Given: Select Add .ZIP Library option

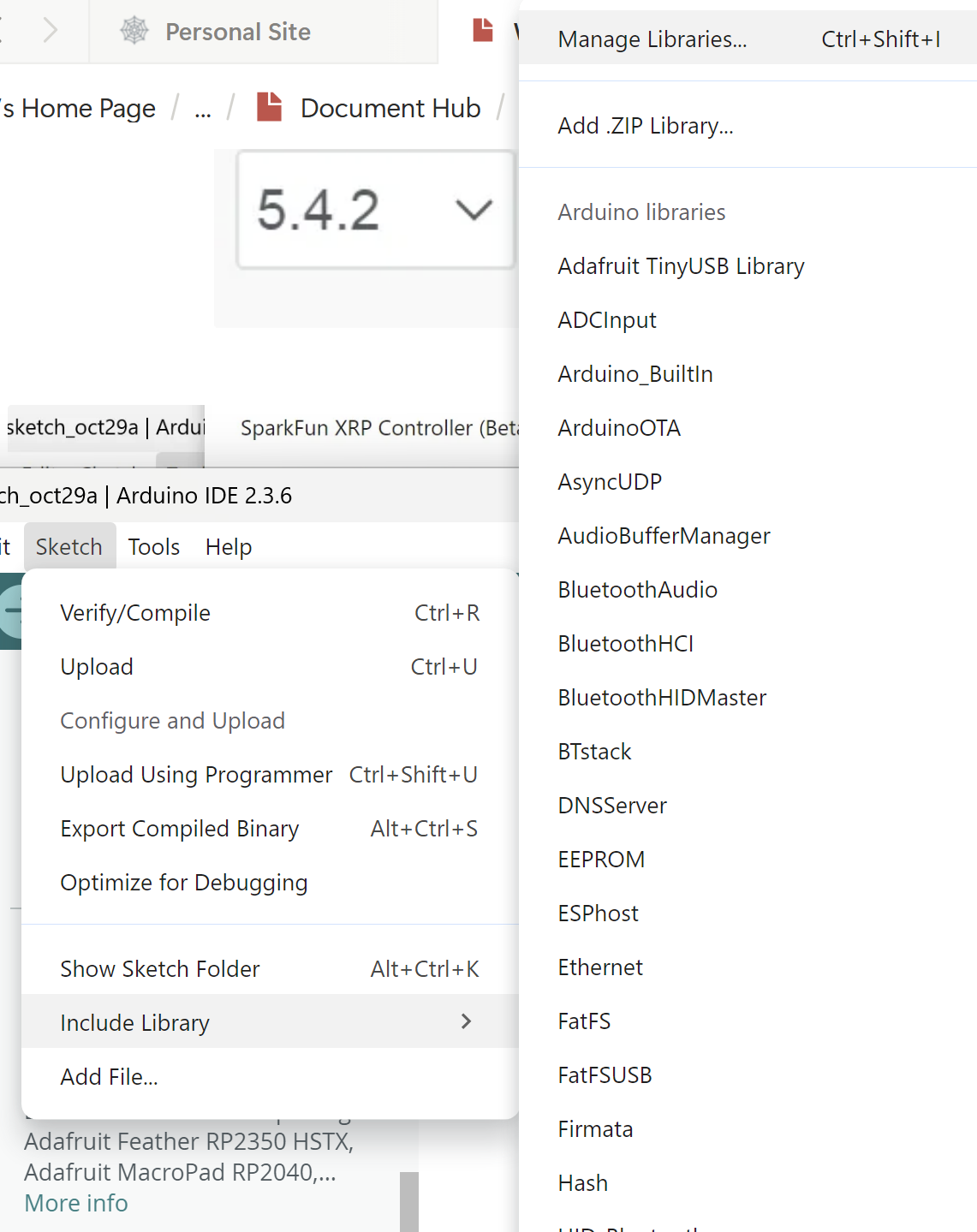Looking at the screenshot, I should [646, 126].
